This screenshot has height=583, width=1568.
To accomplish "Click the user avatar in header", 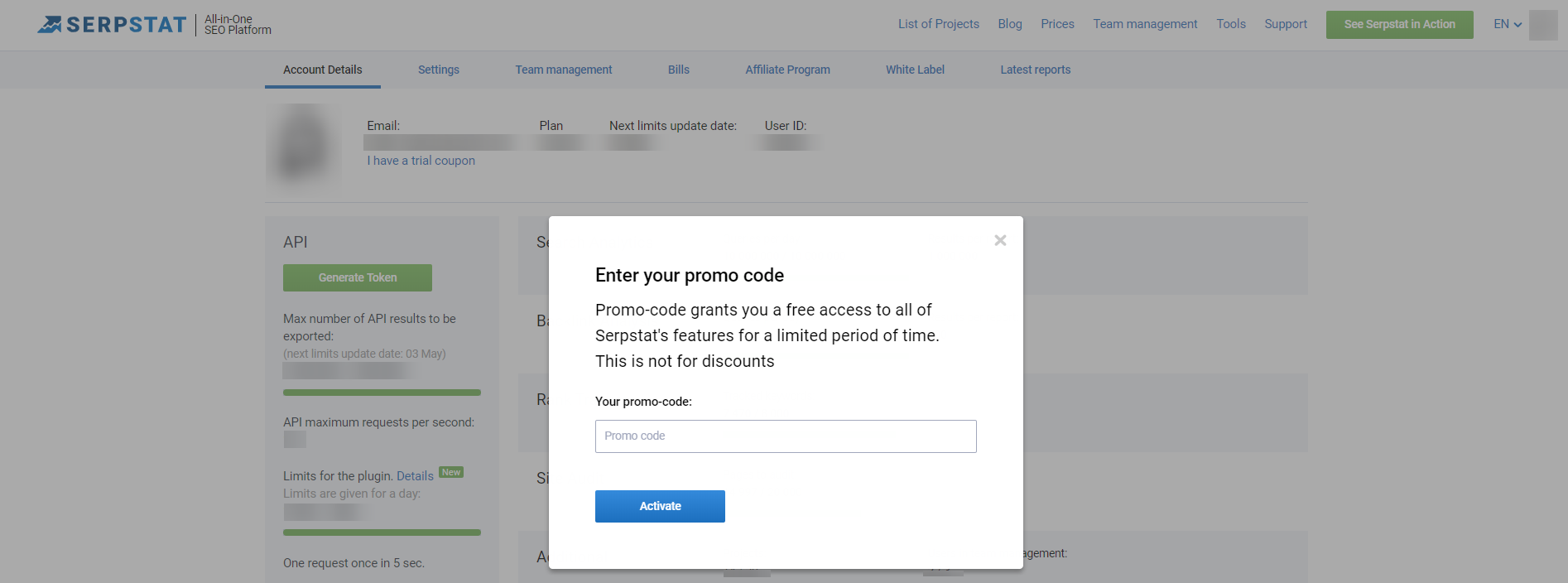I will (1542, 25).
